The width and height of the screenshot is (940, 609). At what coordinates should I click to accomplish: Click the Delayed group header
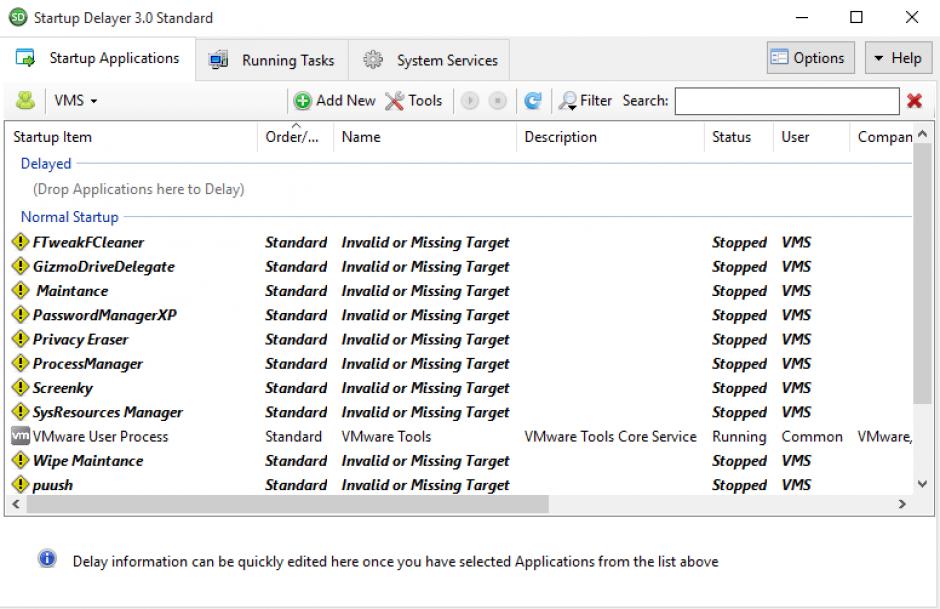(46, 164)
